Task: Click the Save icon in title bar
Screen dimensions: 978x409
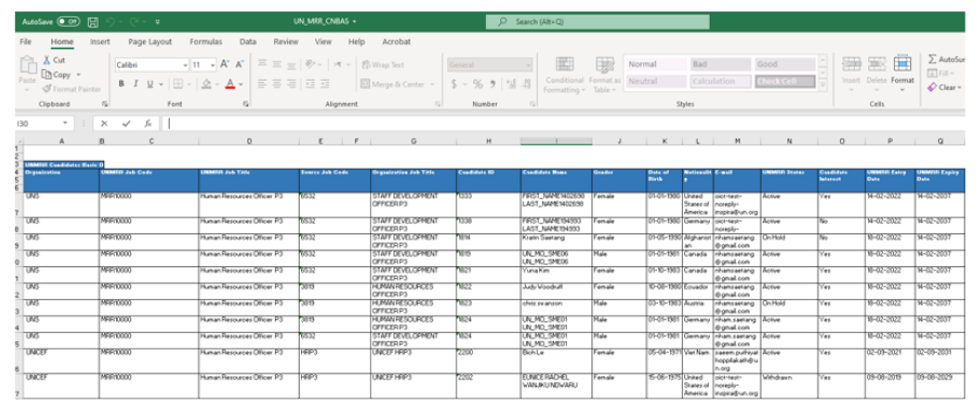Action: point(93,20)
